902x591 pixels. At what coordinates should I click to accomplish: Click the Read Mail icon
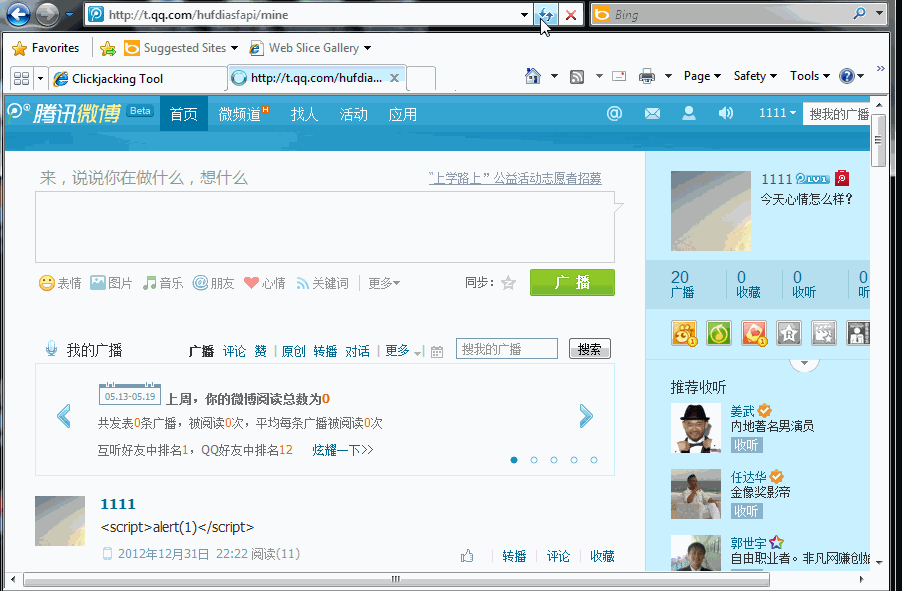coord(619,76)
